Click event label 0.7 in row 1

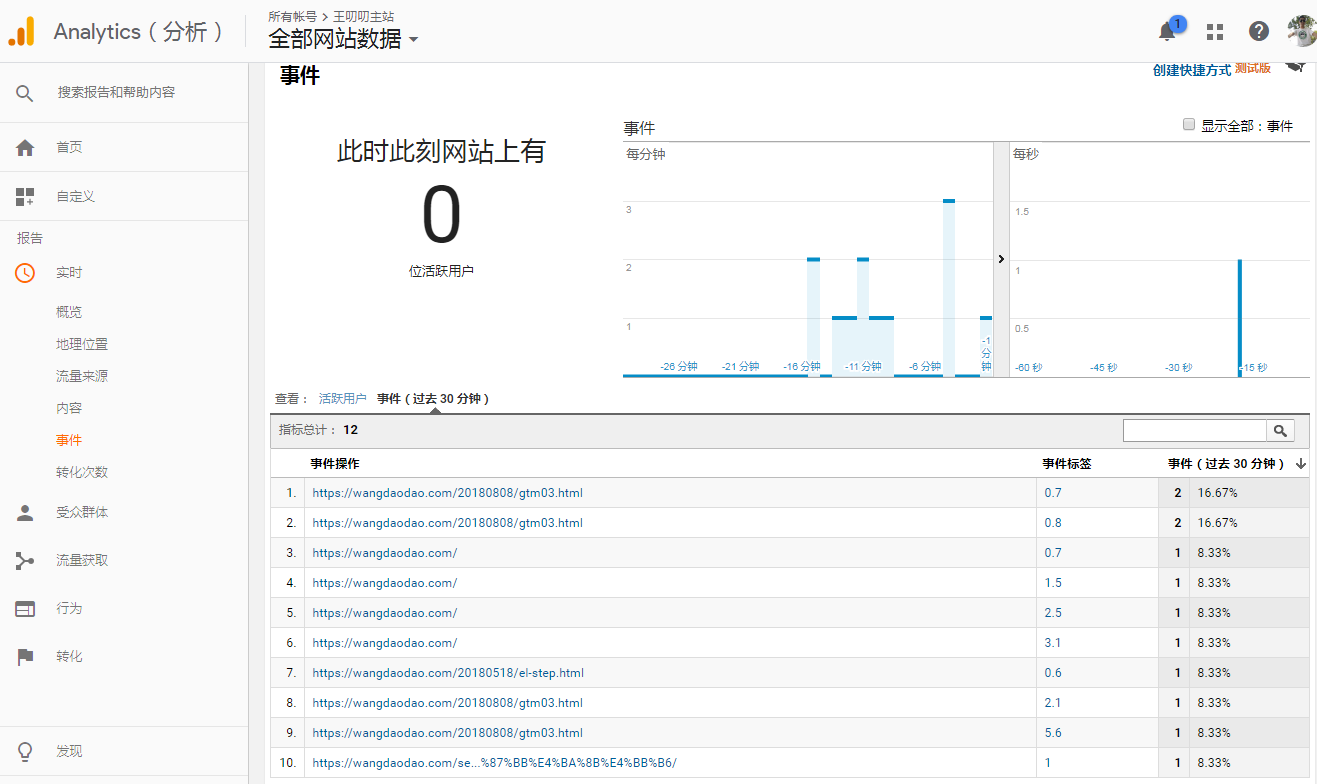1053,493
